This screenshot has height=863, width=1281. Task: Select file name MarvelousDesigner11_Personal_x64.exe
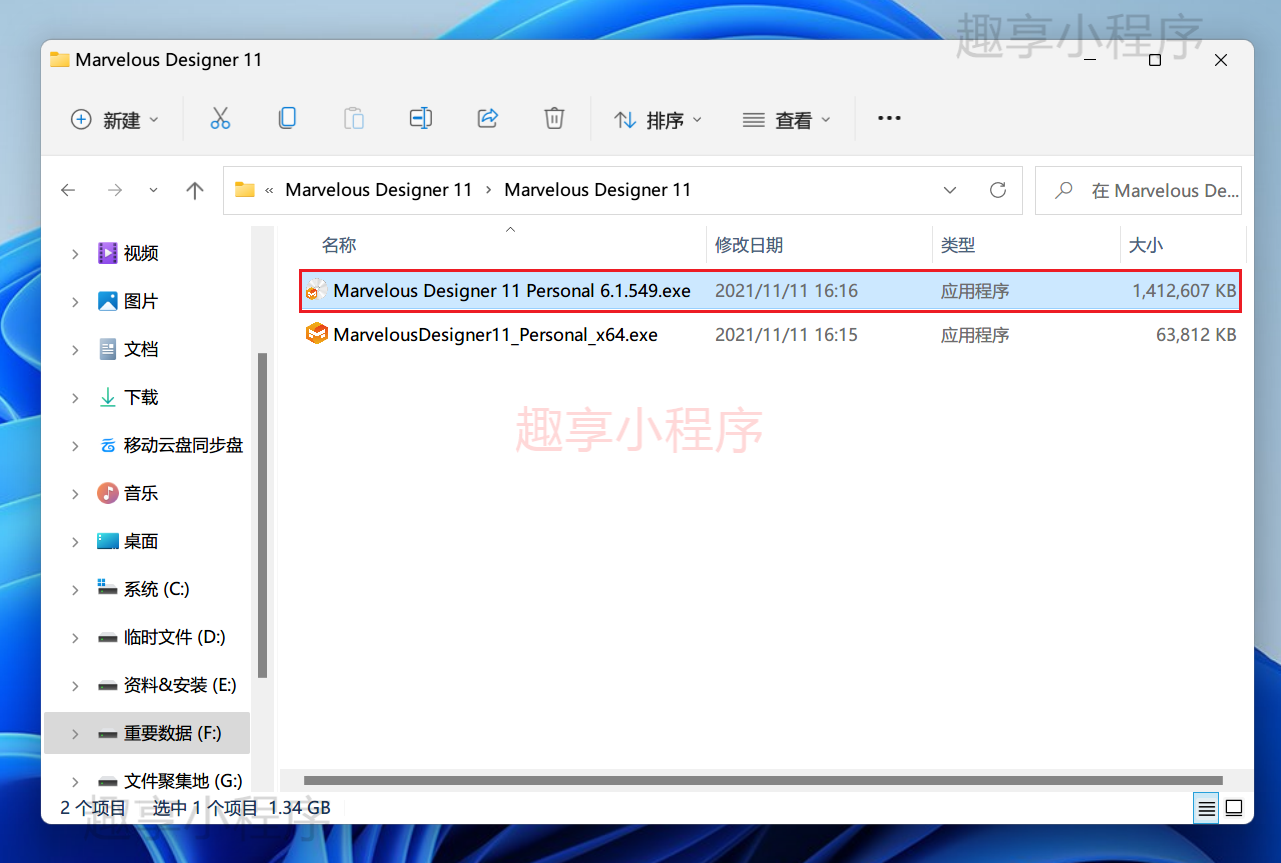(496, 335)
